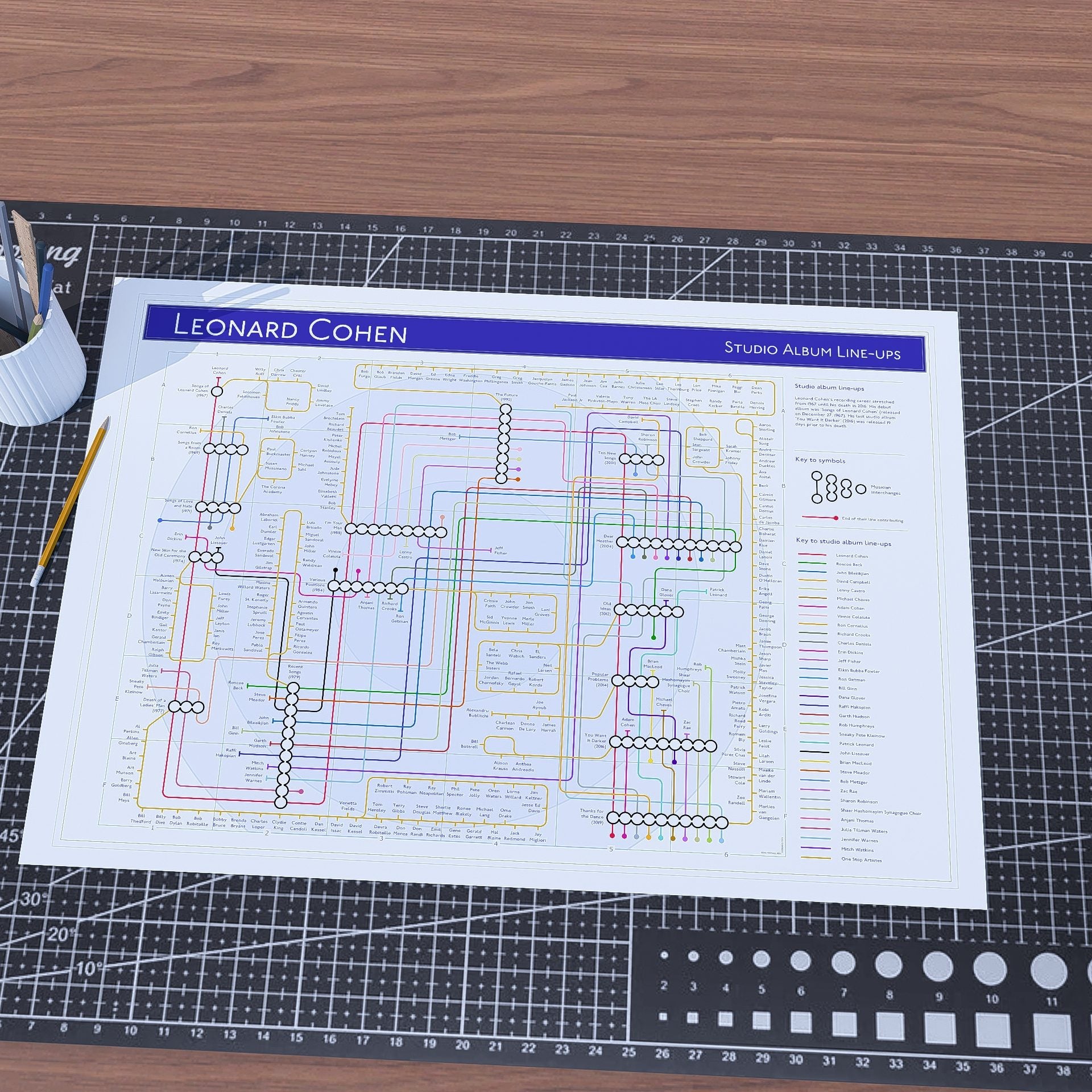Select the "Jim Keltner" name on the map
1092x1092 pixels.
535,795
